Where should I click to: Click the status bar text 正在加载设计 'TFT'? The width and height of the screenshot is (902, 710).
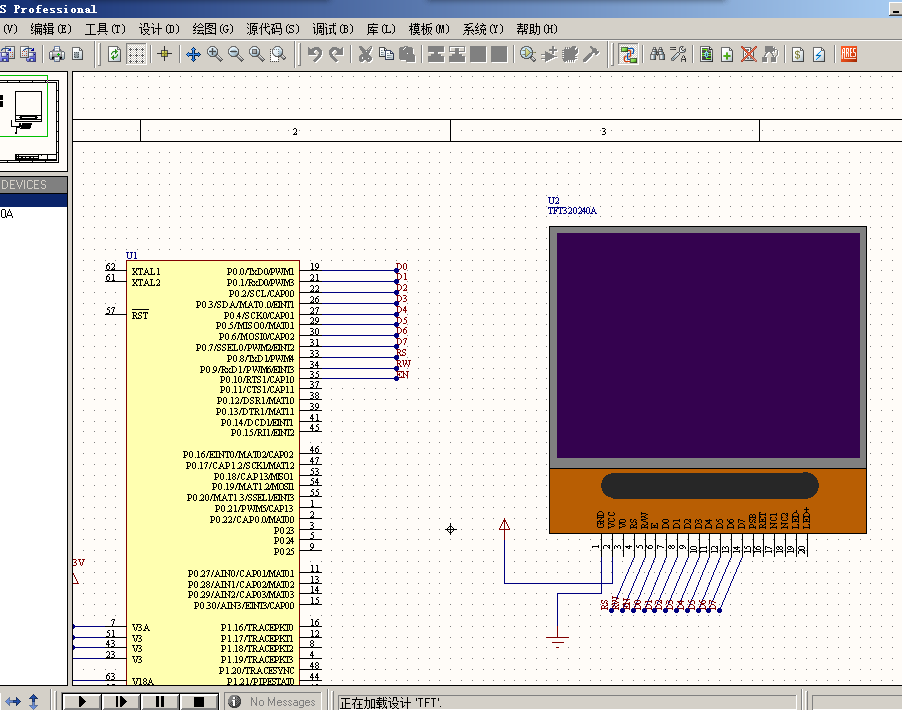coord(390,703)
